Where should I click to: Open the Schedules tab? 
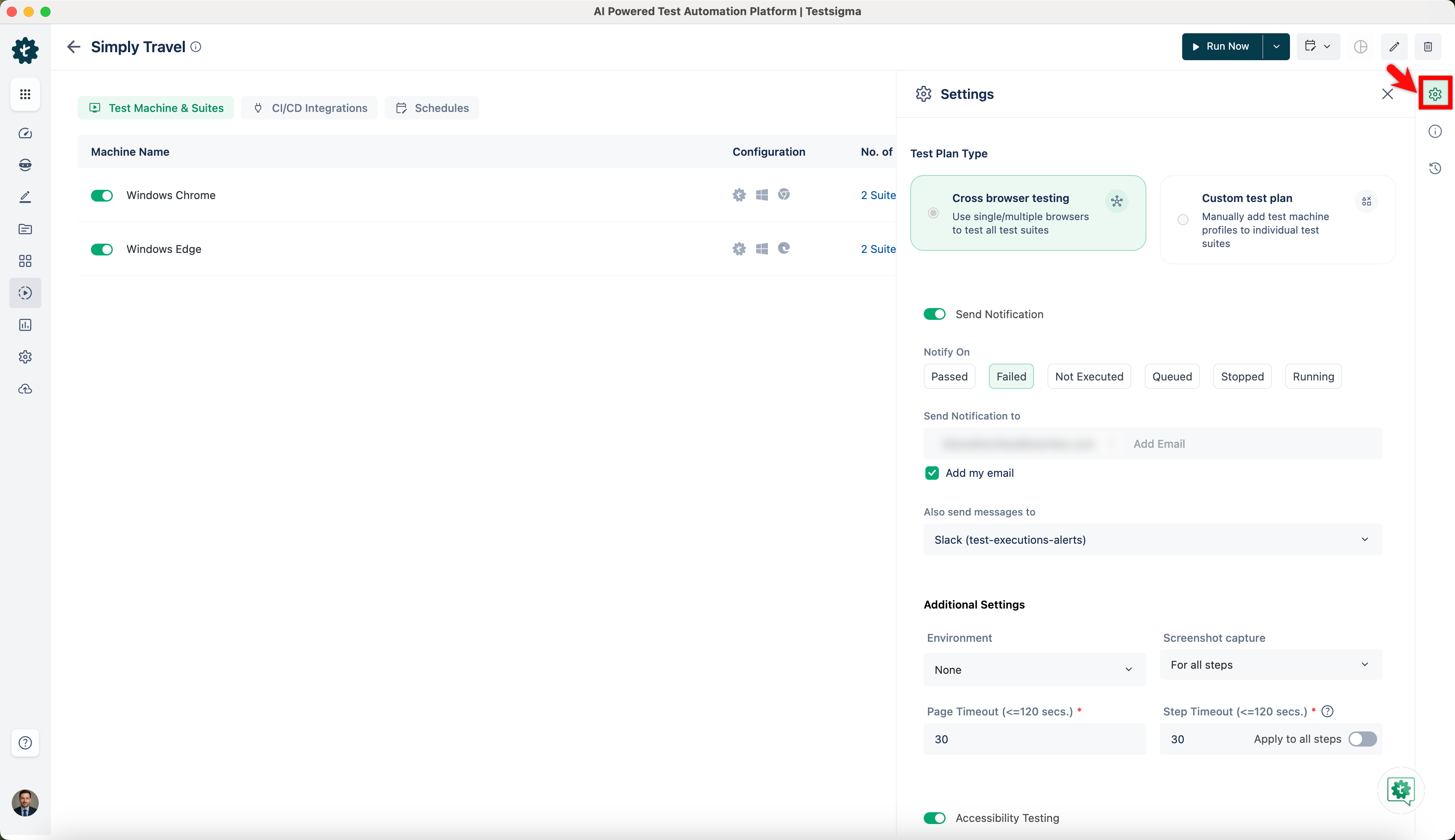coord(432,108)
